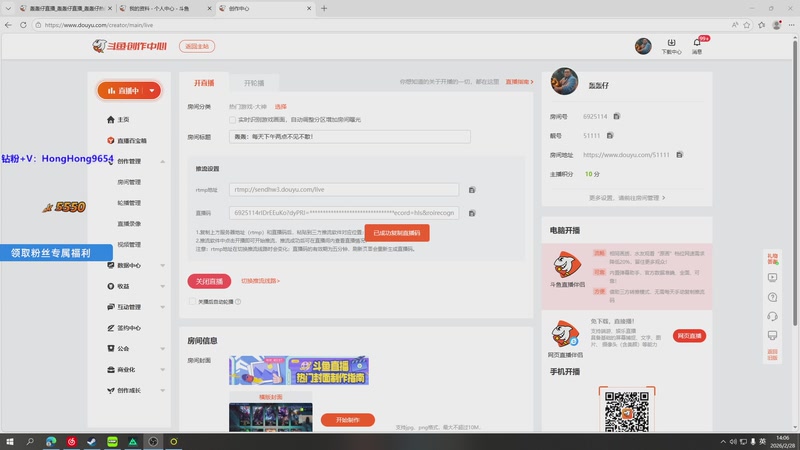Copy the 直播码 using its copy icon

click(472, 213)
